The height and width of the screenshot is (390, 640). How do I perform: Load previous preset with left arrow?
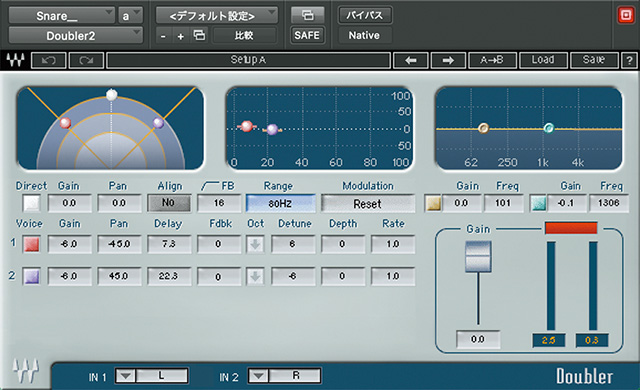411,60
